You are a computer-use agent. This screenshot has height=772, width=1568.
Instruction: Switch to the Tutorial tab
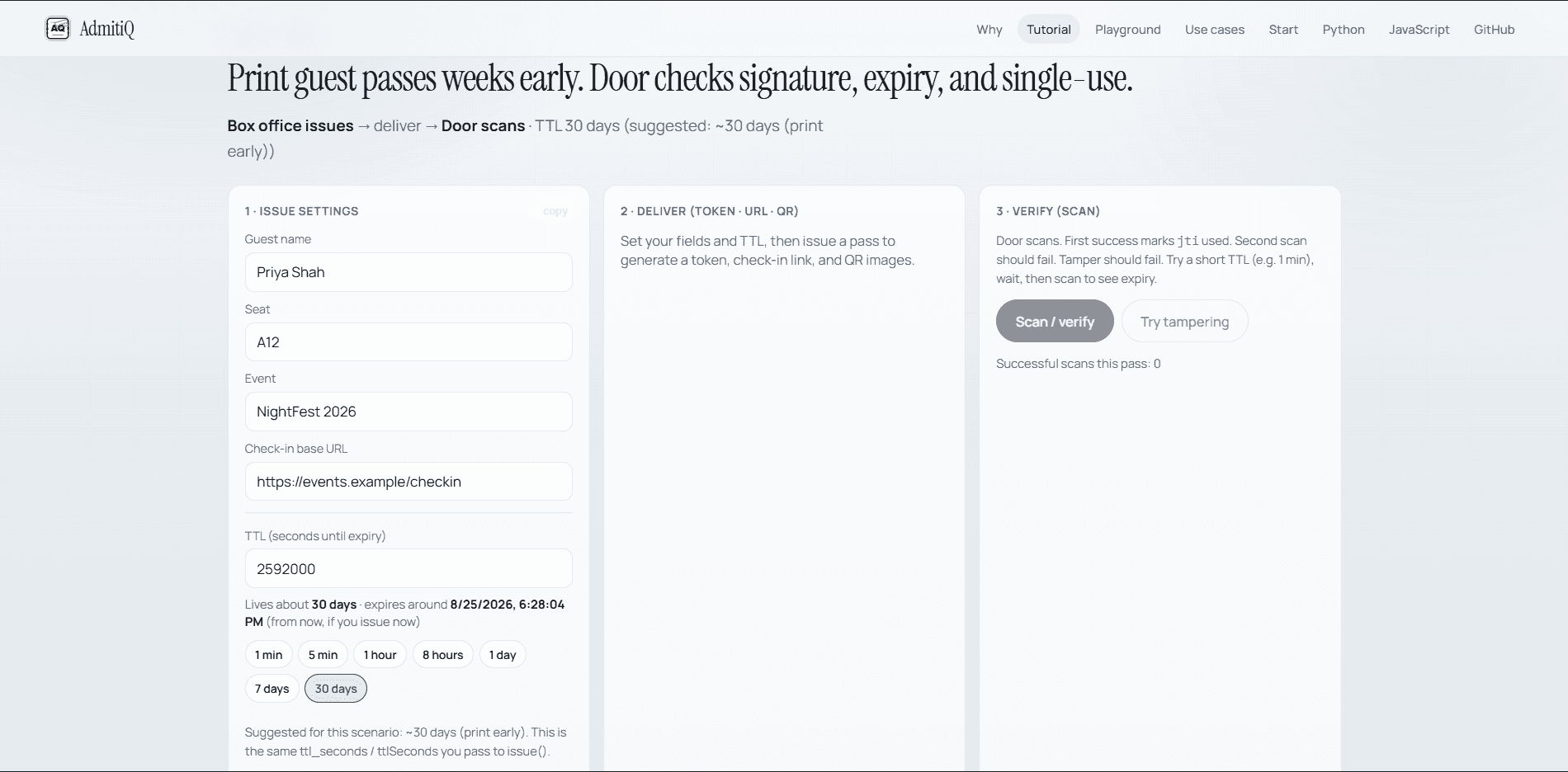1048,30
